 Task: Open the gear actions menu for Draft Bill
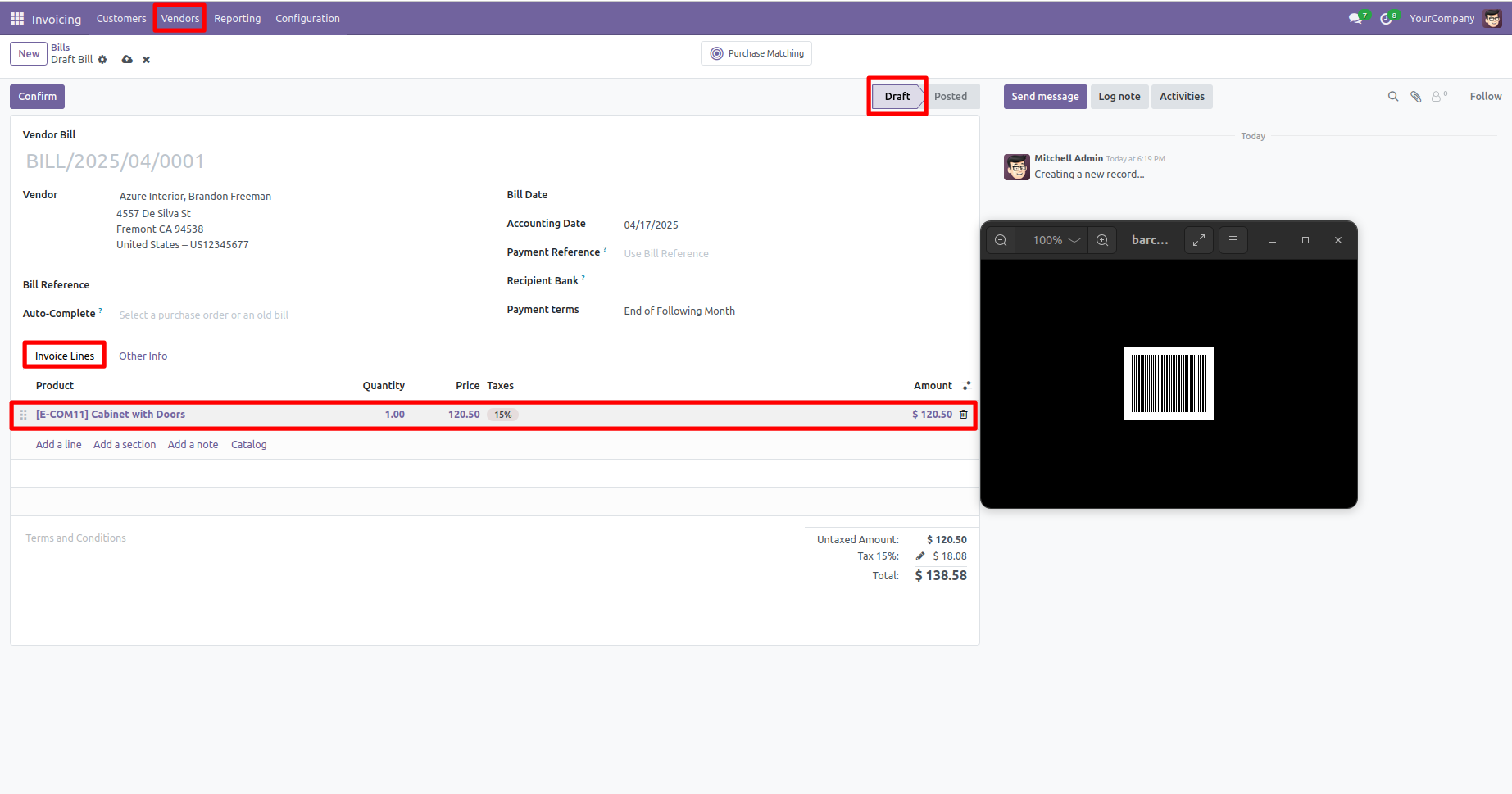(x=102, y=59)
